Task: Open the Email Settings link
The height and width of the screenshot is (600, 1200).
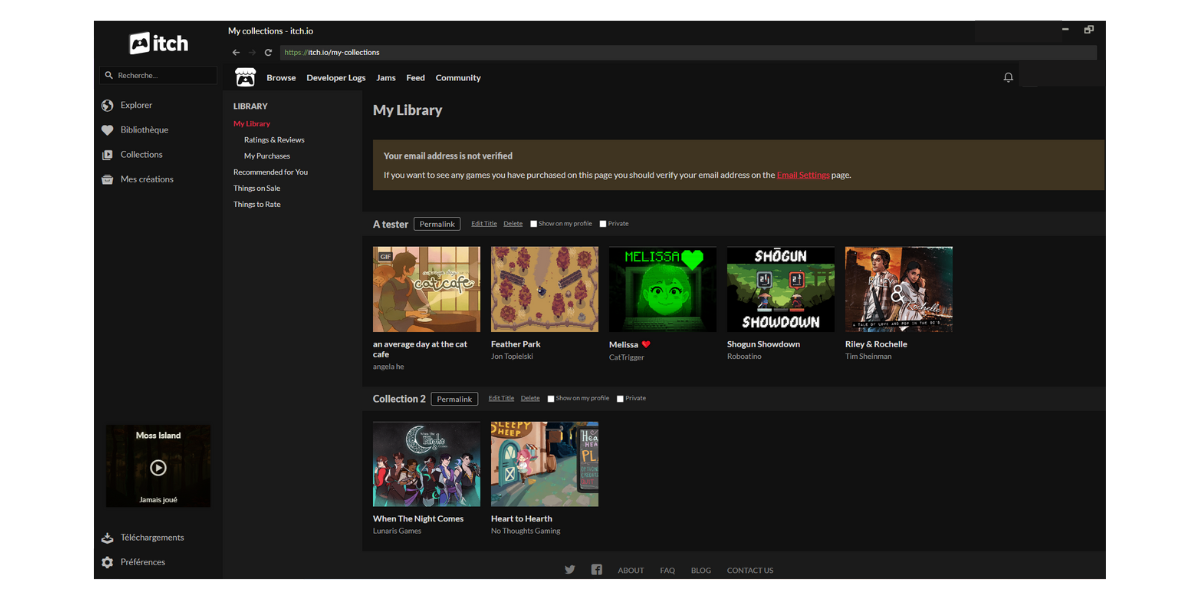Action: (803, 175)
